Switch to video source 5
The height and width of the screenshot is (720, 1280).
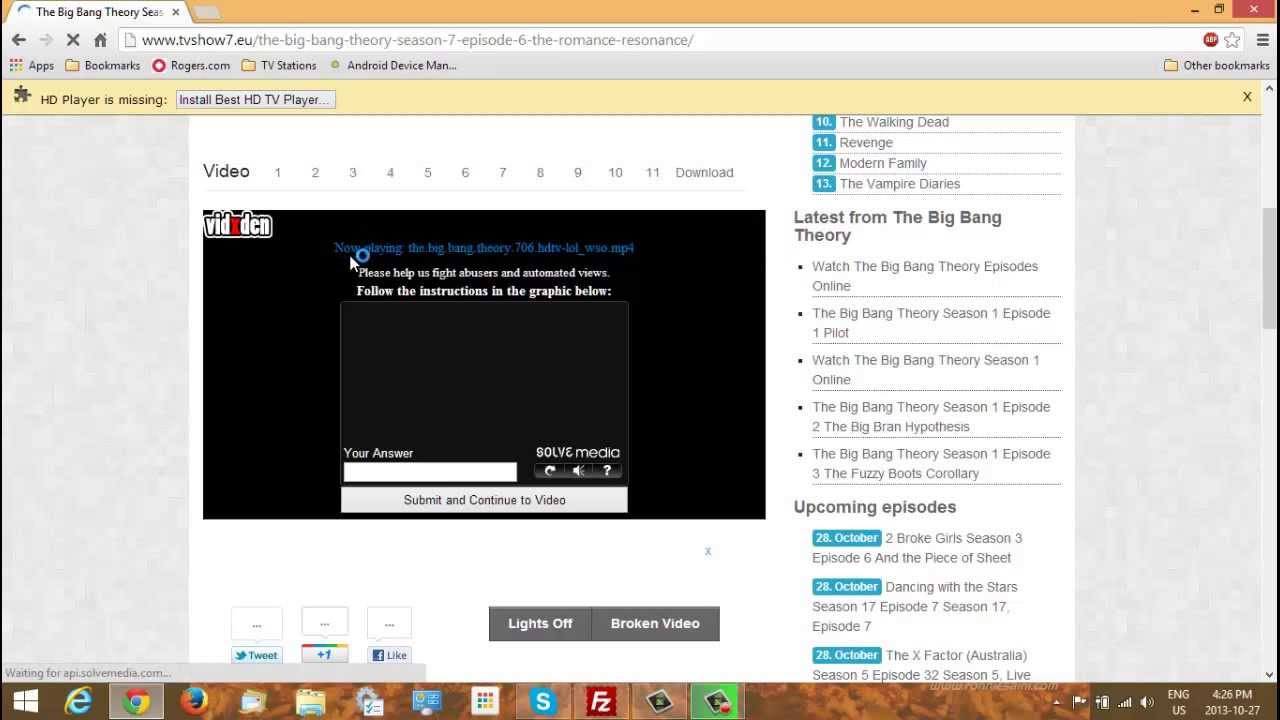[x=428, y=172]
